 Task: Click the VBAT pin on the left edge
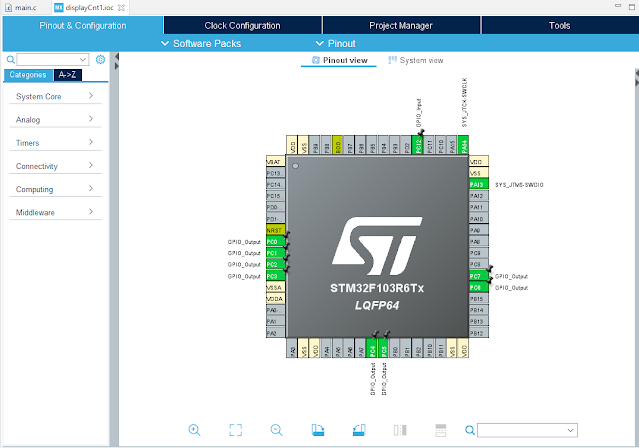[x=275, y=162]
